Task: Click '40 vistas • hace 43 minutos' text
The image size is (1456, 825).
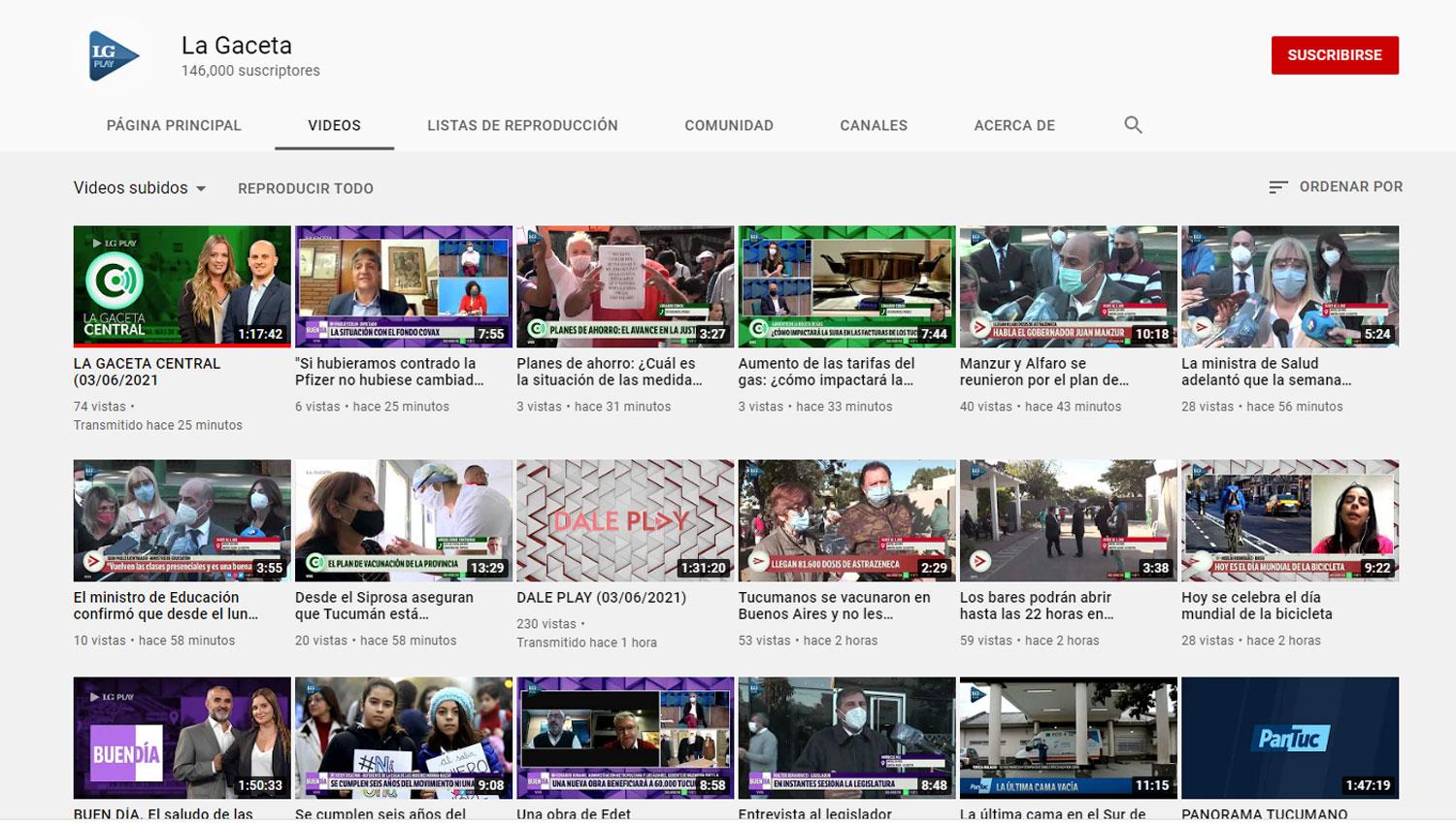Action: click(x=1041, y=407)
